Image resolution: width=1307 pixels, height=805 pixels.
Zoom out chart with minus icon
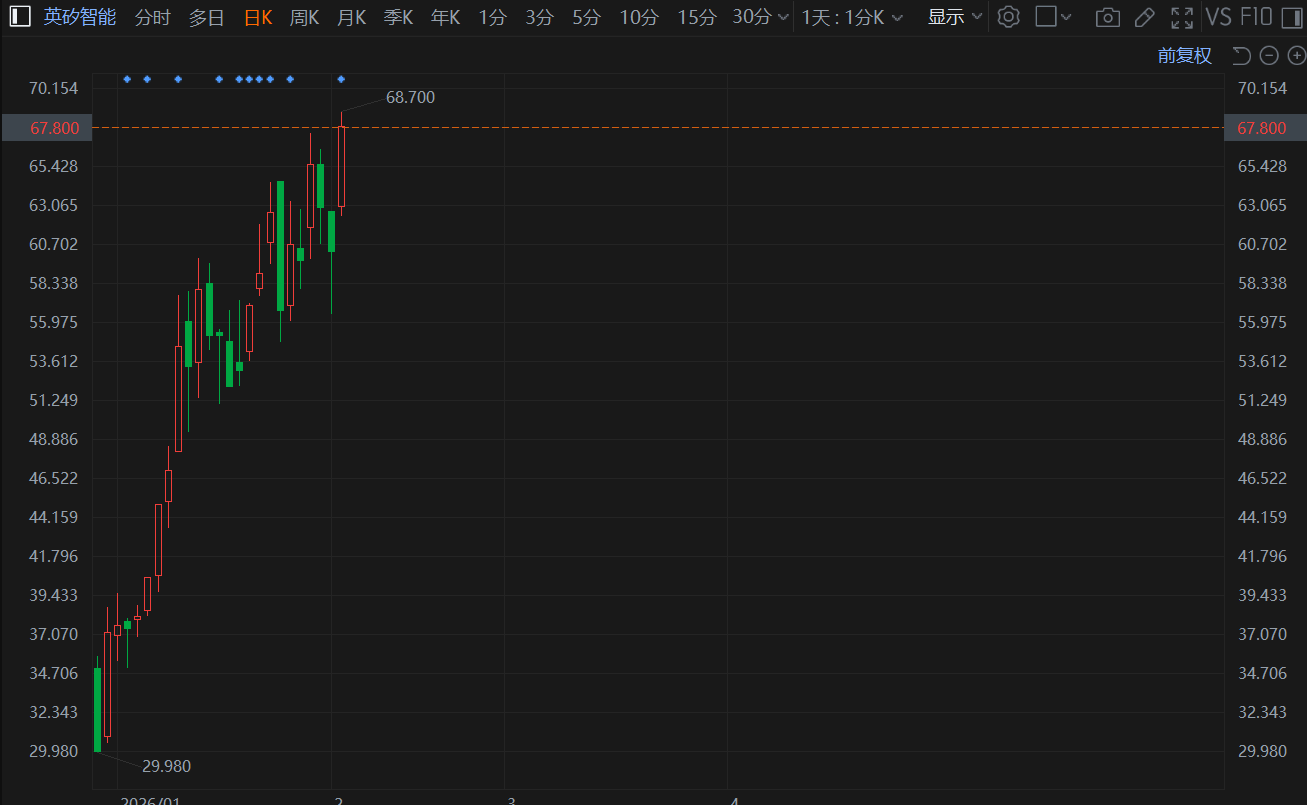(x=1269, y=55)
